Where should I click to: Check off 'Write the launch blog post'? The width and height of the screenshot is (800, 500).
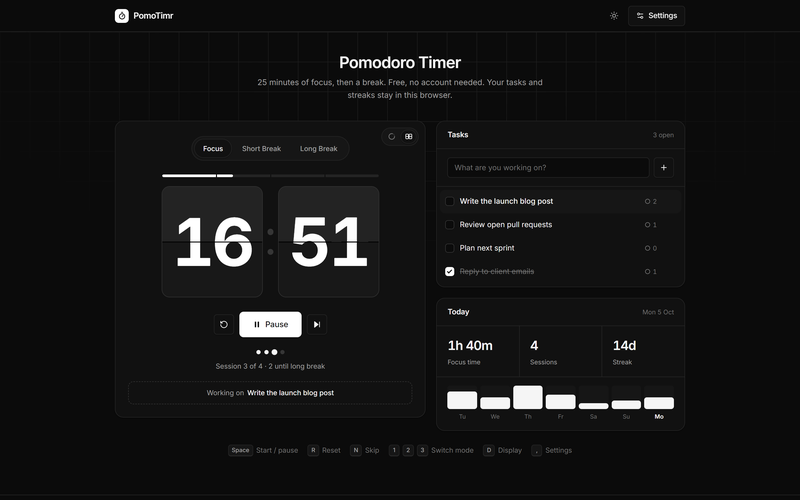pyautogui.click(x=449, y=202)
